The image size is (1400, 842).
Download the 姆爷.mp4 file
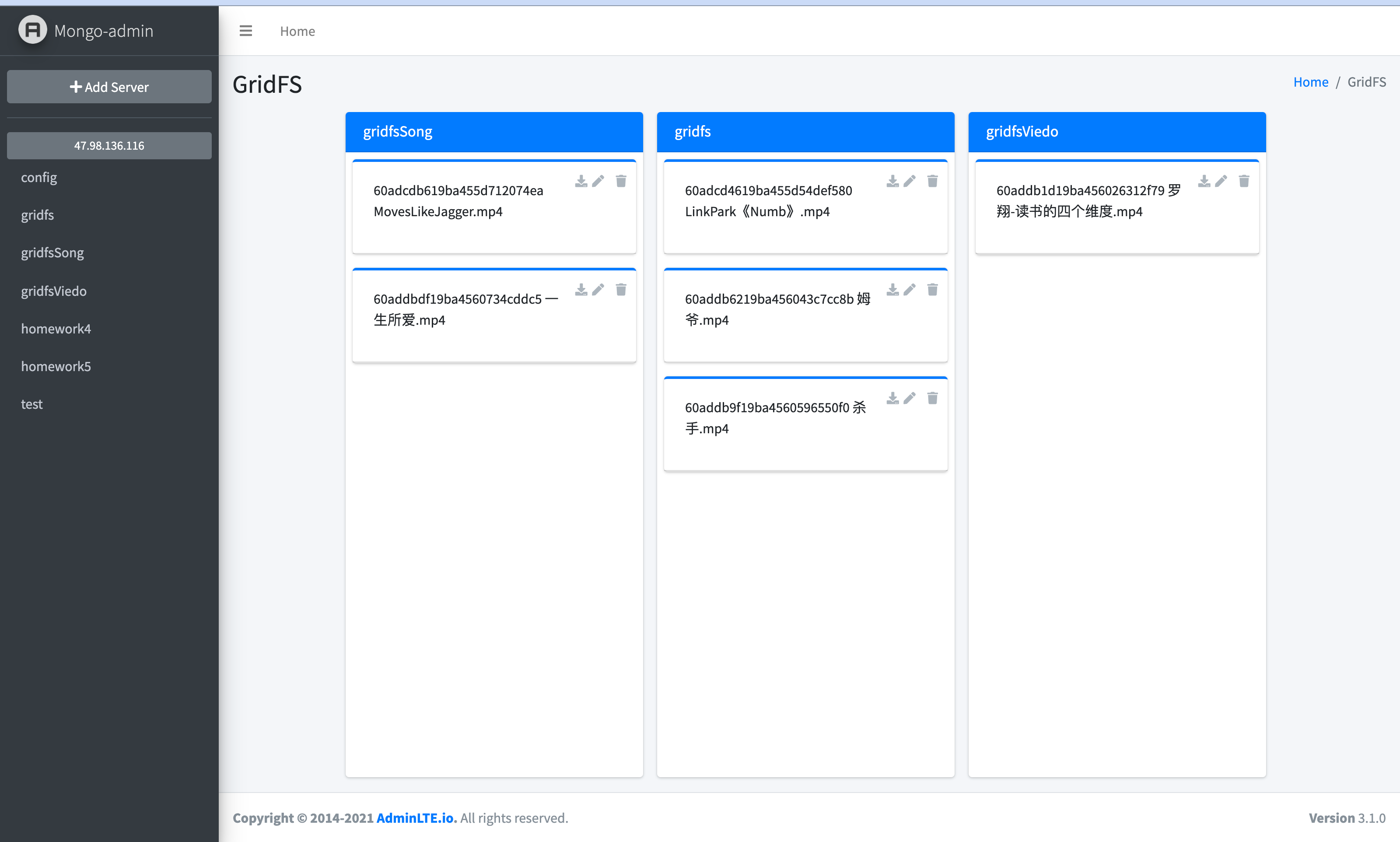point(892,290)
